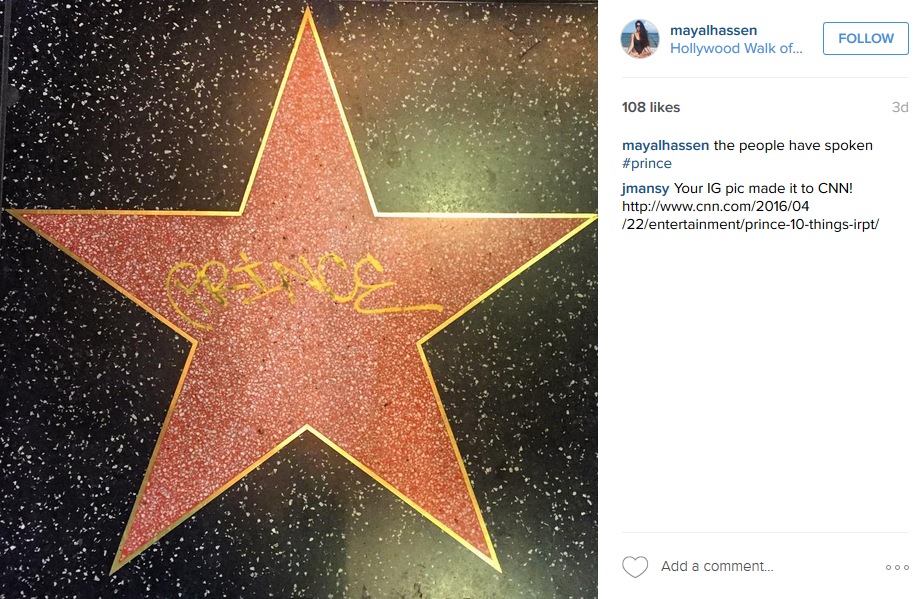Open commenter jmansy's profile

(645, 188)
